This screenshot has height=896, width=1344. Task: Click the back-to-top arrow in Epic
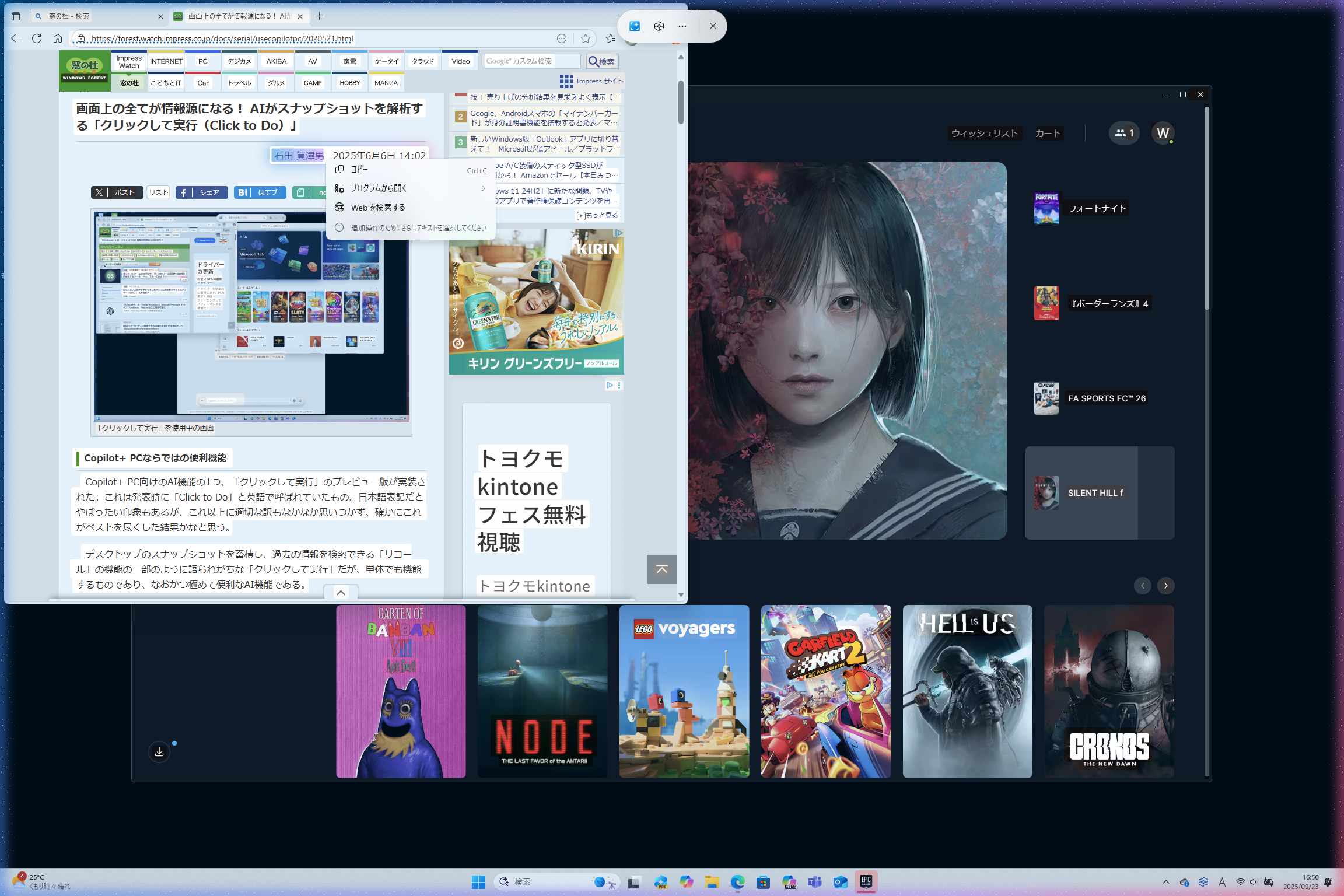pyautogui.click(x=661, y=569)
